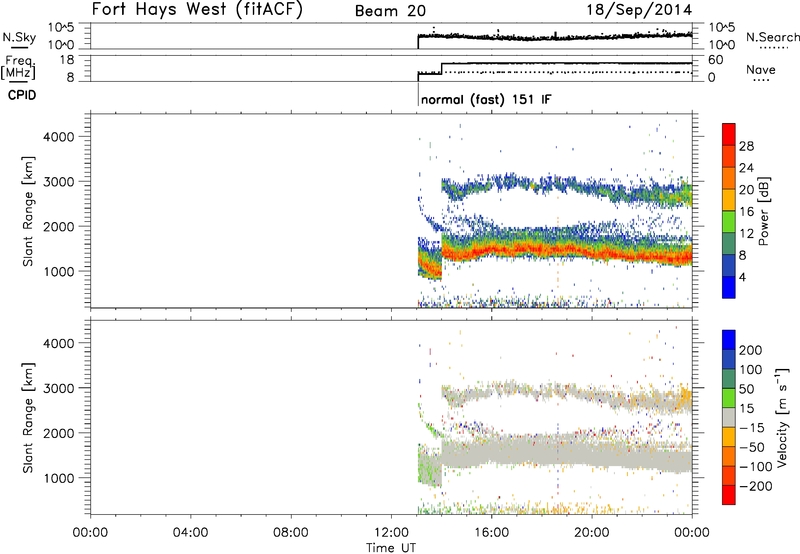Image resolution: width=800 pixels, height=554 pixels.
Task: Select the blue above-200 Velocity colorbar segment
Action: coord(729,340)
